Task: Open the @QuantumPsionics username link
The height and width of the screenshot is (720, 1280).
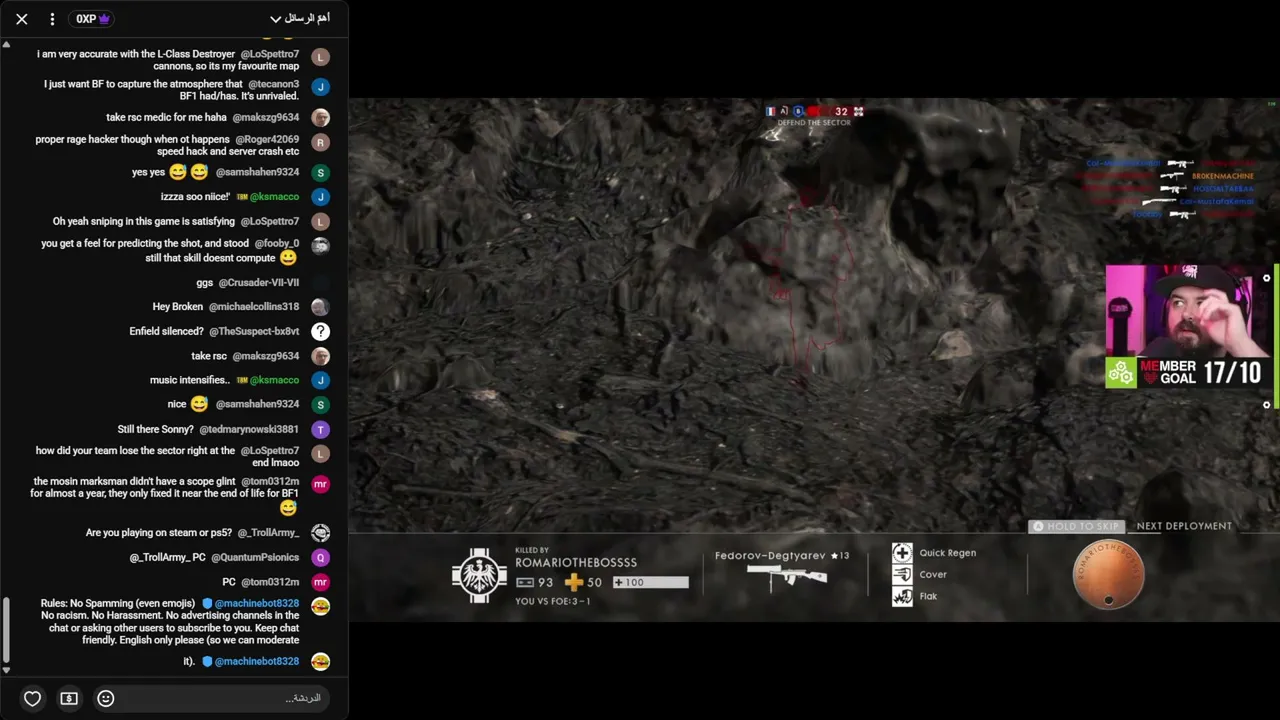Action: coord(255,557)
